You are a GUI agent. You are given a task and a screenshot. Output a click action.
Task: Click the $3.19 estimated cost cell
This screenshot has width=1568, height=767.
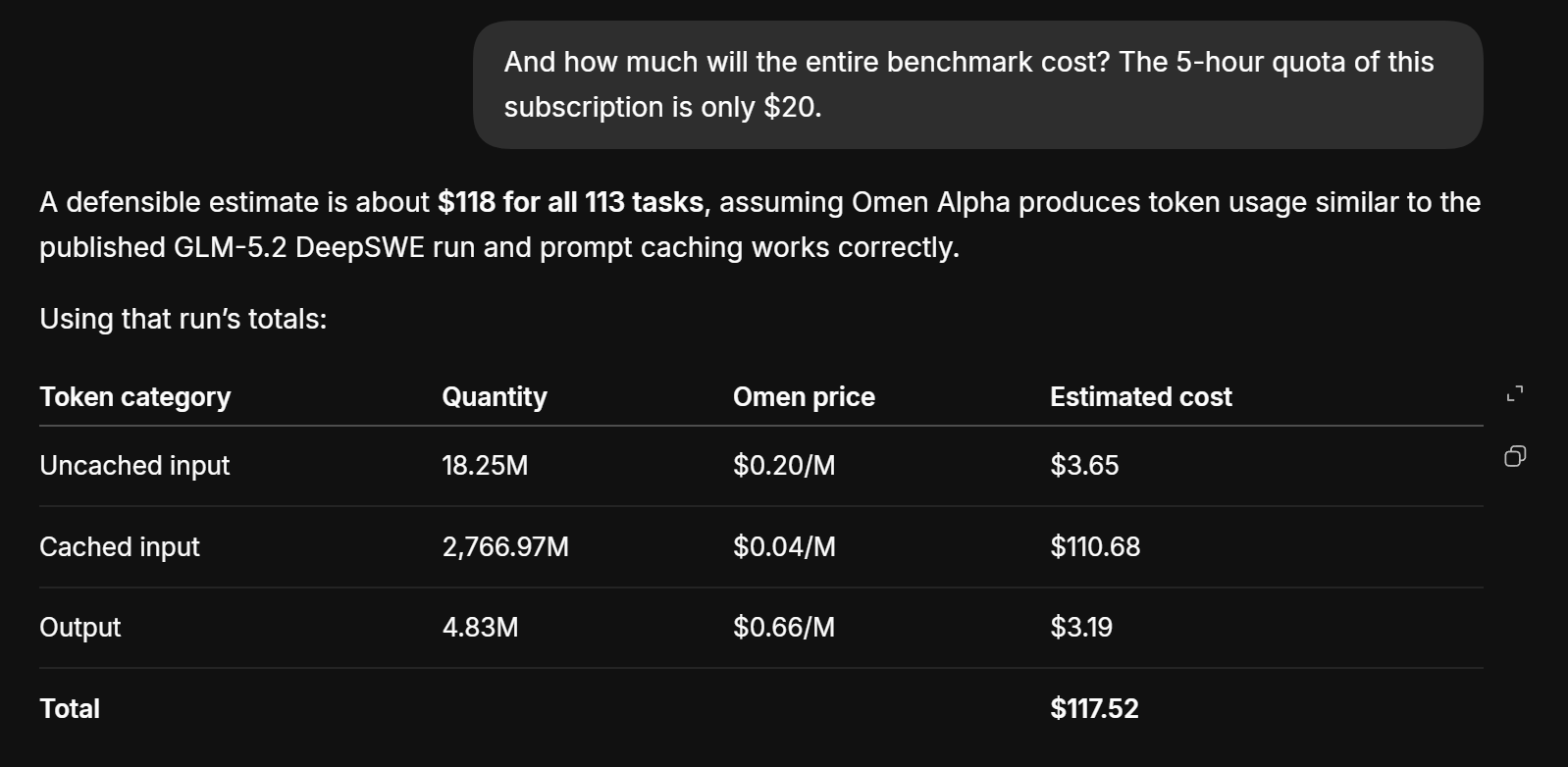(x=1081, y=627)
